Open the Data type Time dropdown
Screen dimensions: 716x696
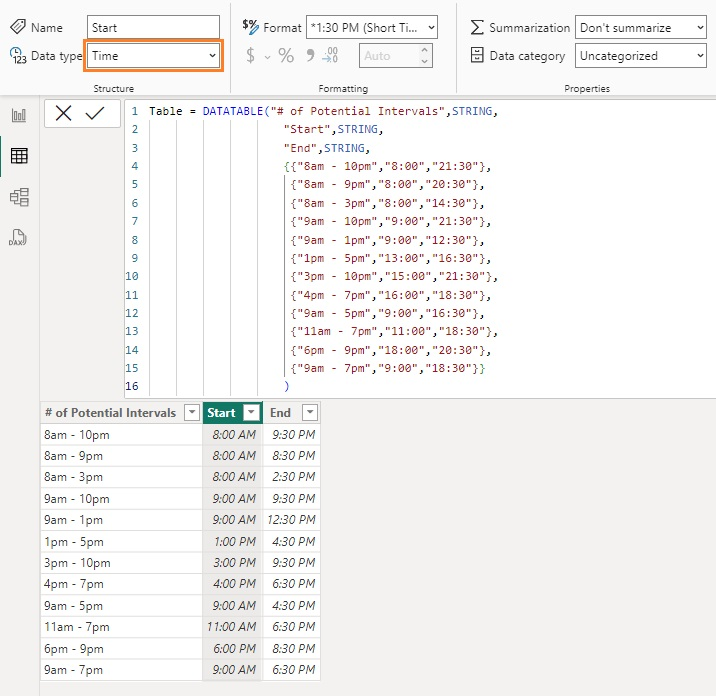153,56
